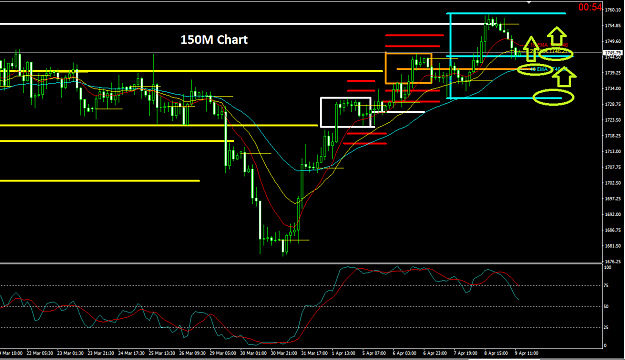Click the 1692.00 price axis label

tap(613, 214)
